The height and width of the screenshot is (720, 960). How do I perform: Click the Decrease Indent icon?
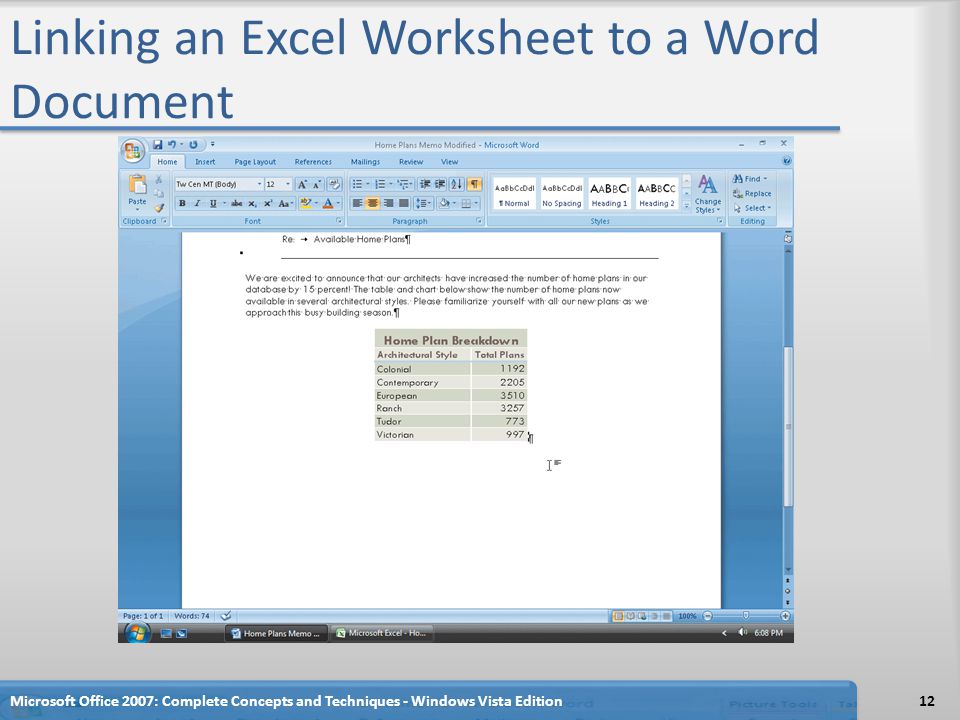425,184
